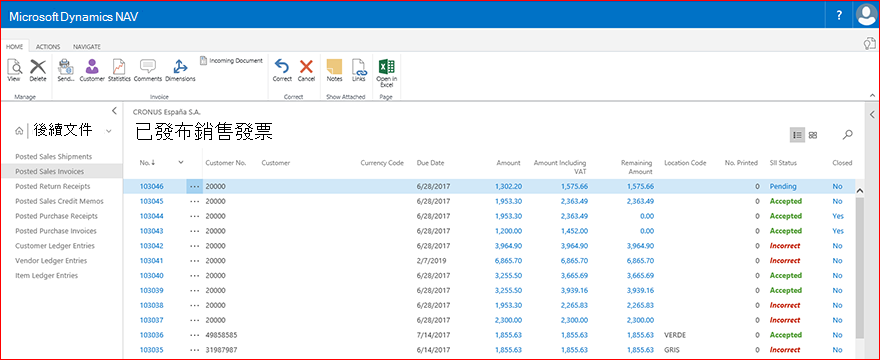Open invoice 103044 link
The height and width of the screenshot is (360, 880).
152,216
